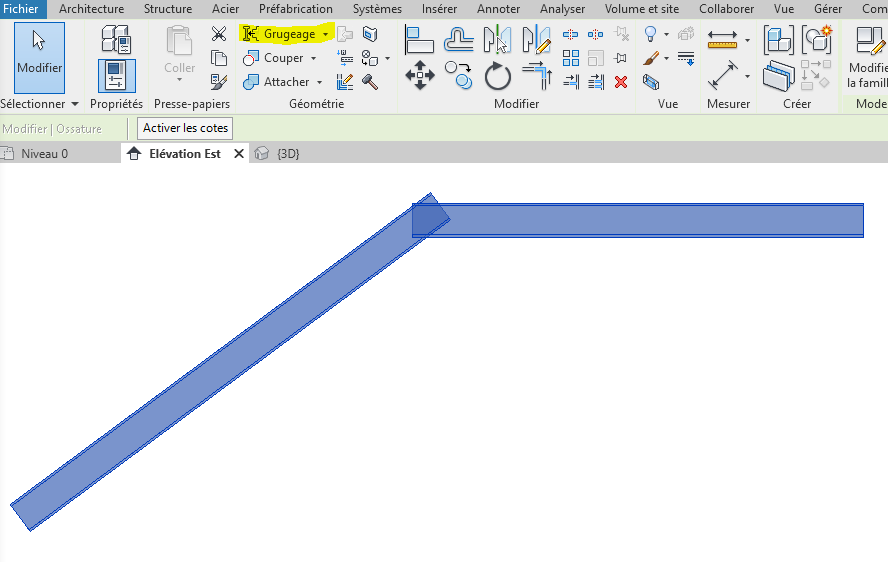Click the Offset tool icon
This screenshot has height=562, width=888.
pyautogui.click(x=459, y=40)
